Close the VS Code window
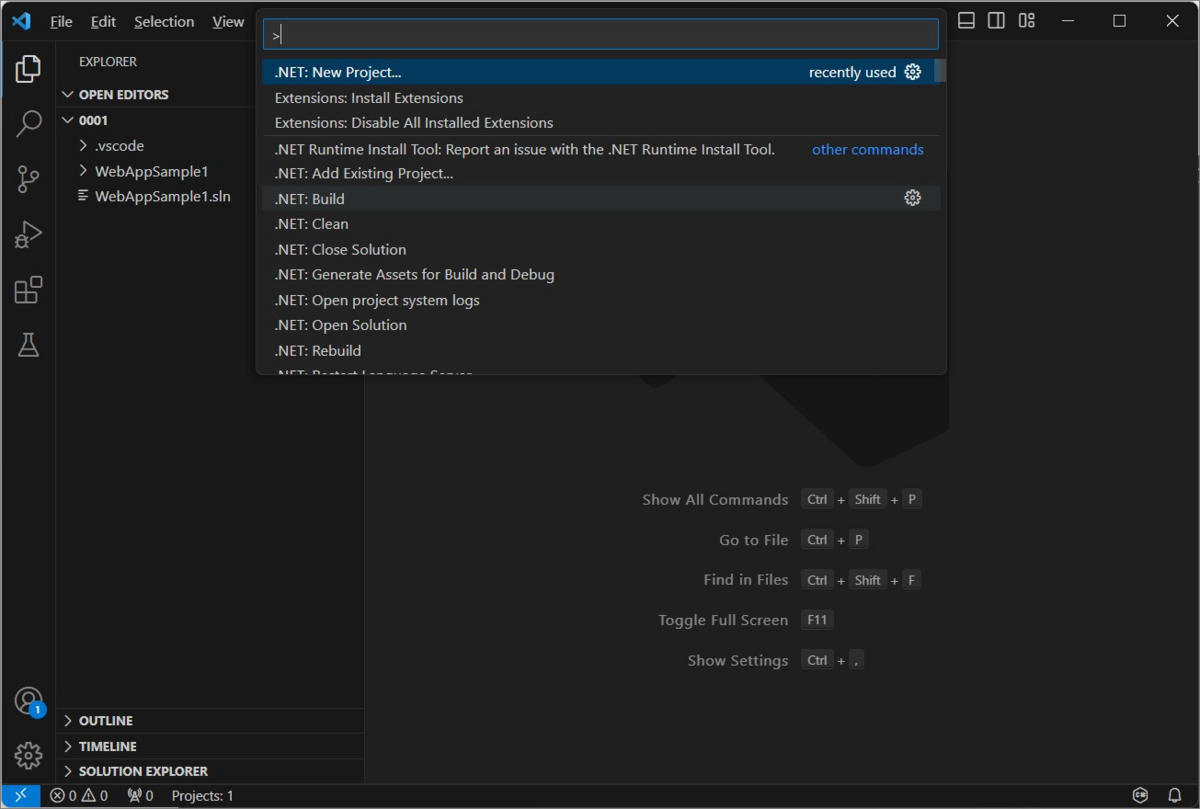Image resolution: width=1200 pixels, height=809 pixels. coord(1172,21)
